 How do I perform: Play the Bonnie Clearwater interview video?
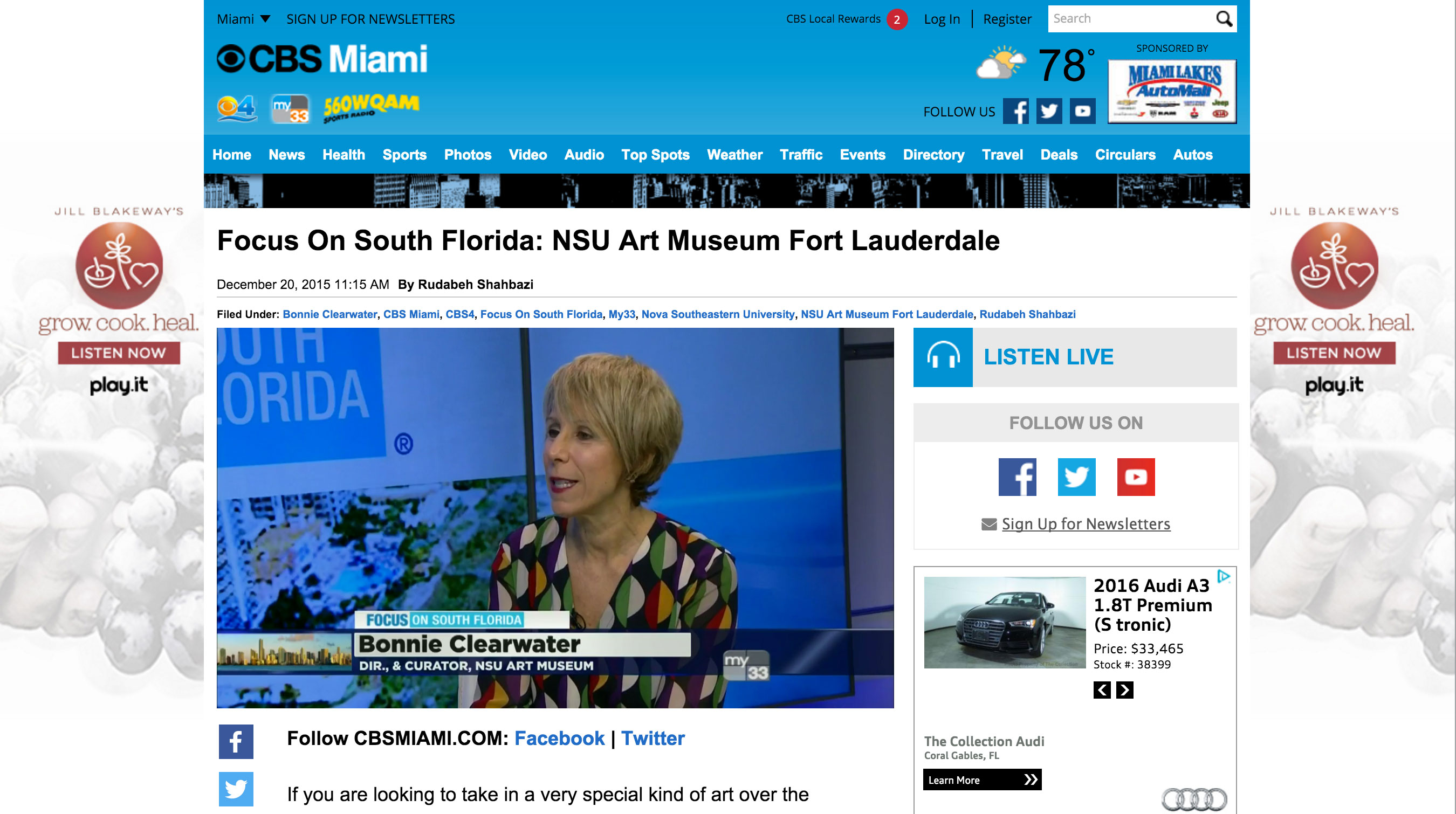[555, 518]
